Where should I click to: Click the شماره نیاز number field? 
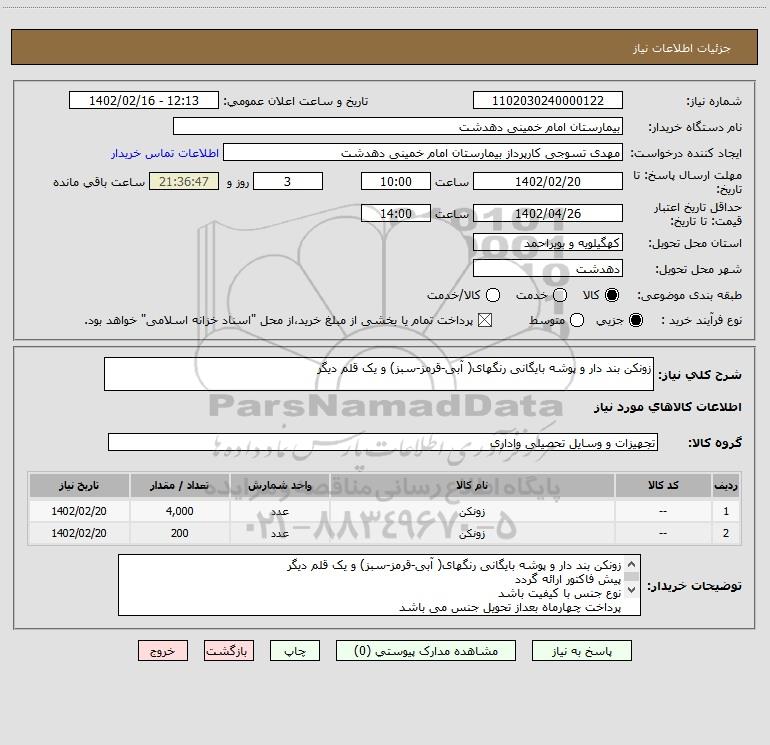pos(548,101)
